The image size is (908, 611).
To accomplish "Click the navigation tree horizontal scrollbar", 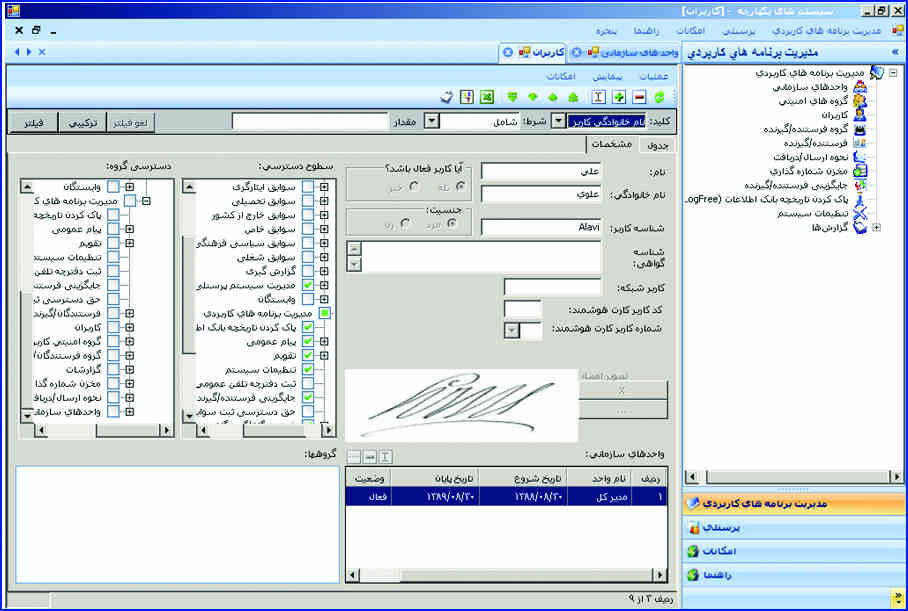I will (x=793, y=477).
